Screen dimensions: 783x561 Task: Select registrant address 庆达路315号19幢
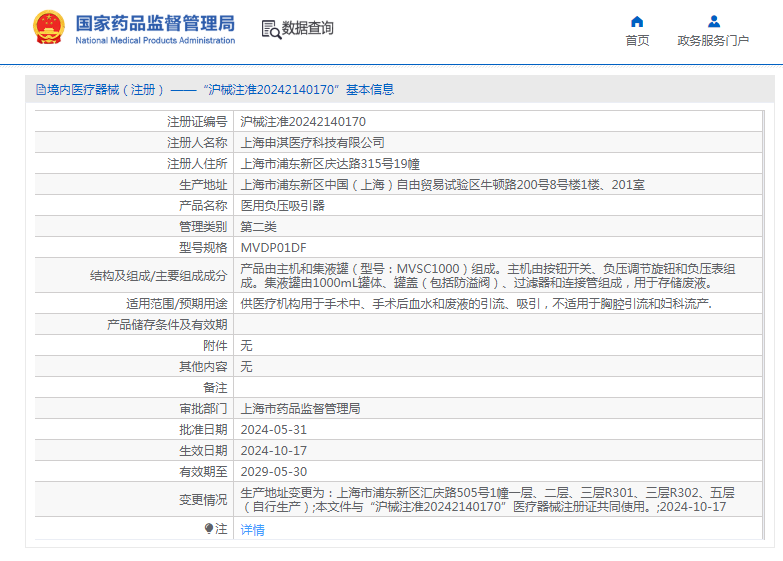coord(330,164)
